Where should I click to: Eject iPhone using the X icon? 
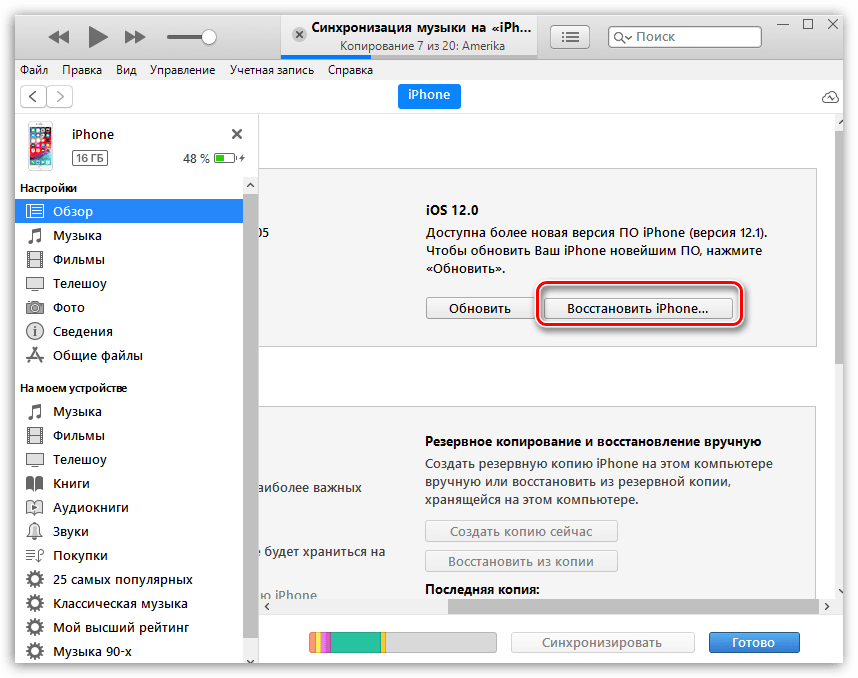pos(237,134)
